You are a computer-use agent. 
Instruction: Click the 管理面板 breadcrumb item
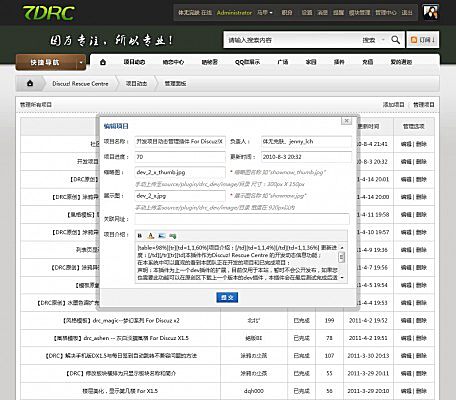pyautogui.click(x=175, y=84)
